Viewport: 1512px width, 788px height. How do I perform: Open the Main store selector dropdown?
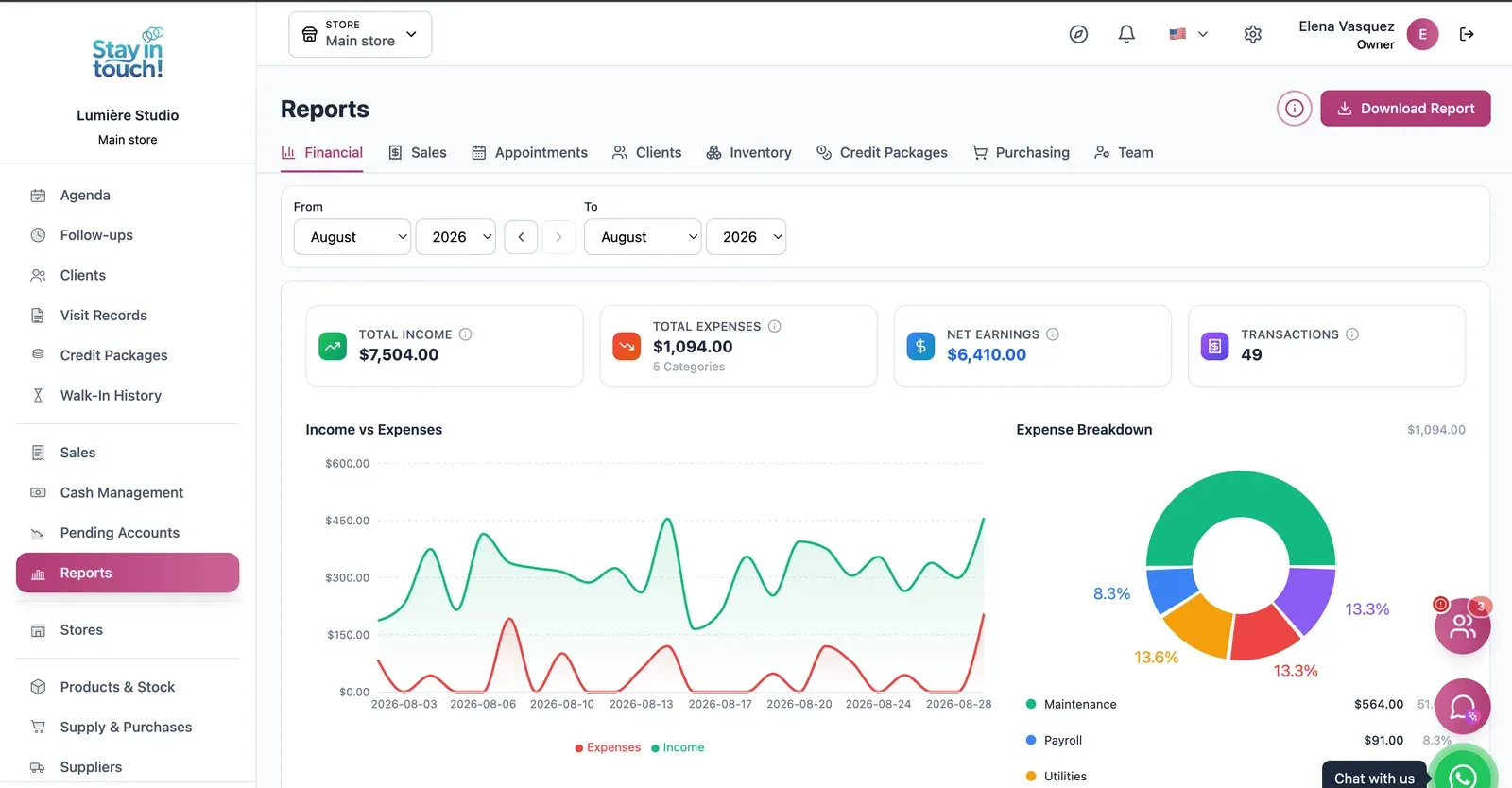(360, 34)
